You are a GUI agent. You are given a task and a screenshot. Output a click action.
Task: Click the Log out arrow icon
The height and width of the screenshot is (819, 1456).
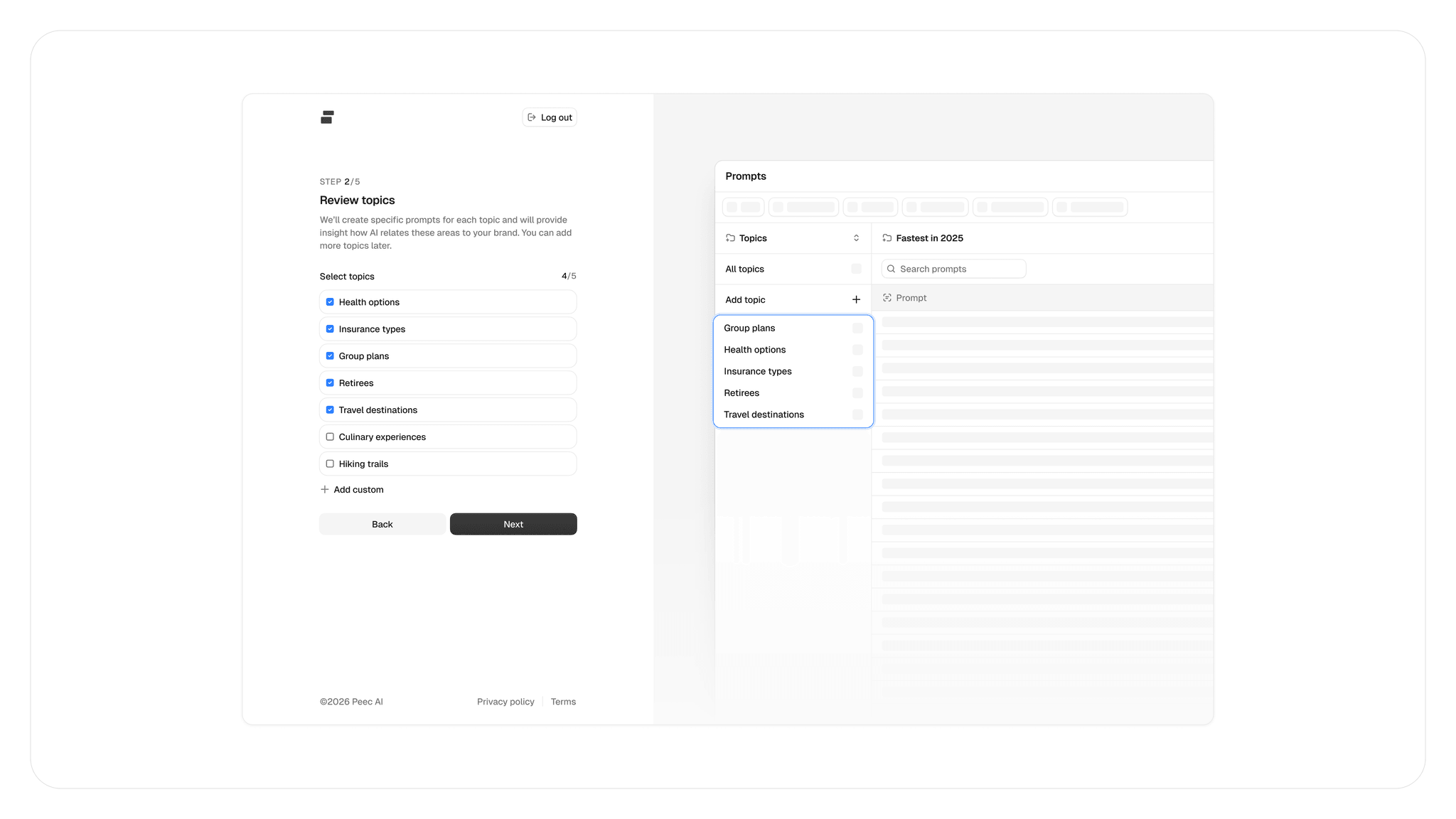pyautogui.click(x=532, y=117)
